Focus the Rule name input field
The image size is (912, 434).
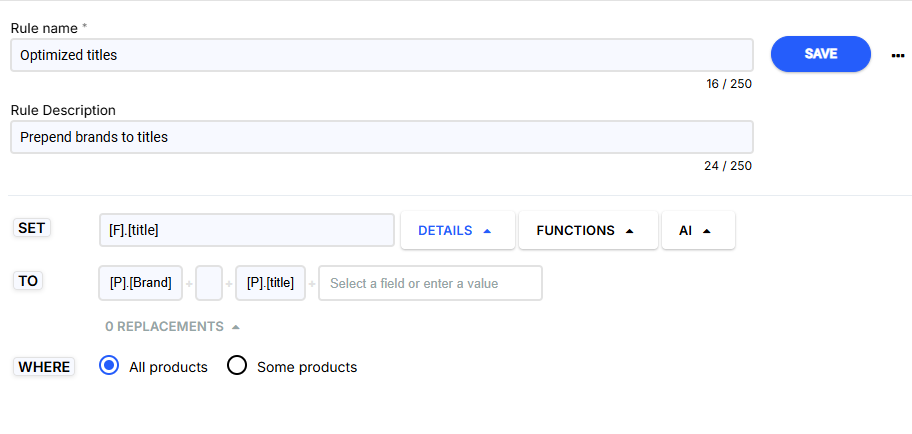[381, 55]
